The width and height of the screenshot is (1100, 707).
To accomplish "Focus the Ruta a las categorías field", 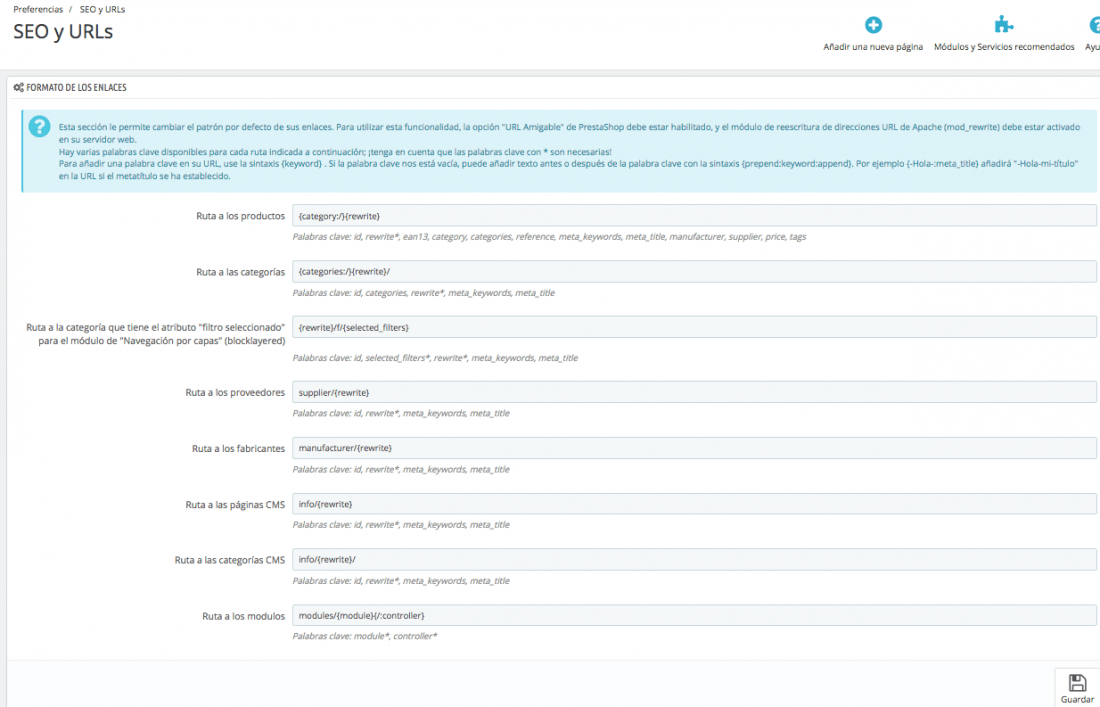I will point(694,271).
